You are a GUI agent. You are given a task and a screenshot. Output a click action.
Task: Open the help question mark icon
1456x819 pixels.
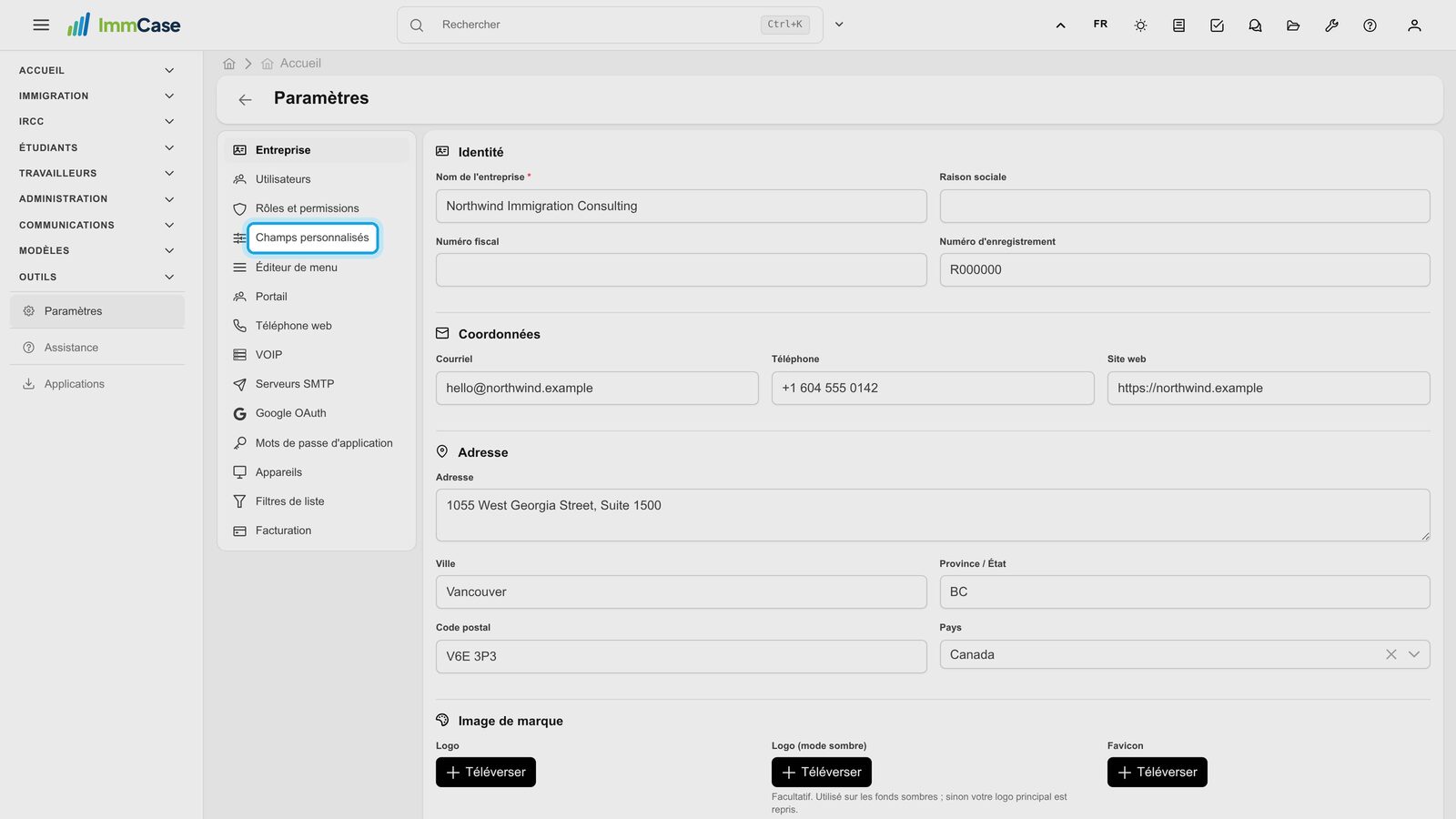[x=1370, y=25]
